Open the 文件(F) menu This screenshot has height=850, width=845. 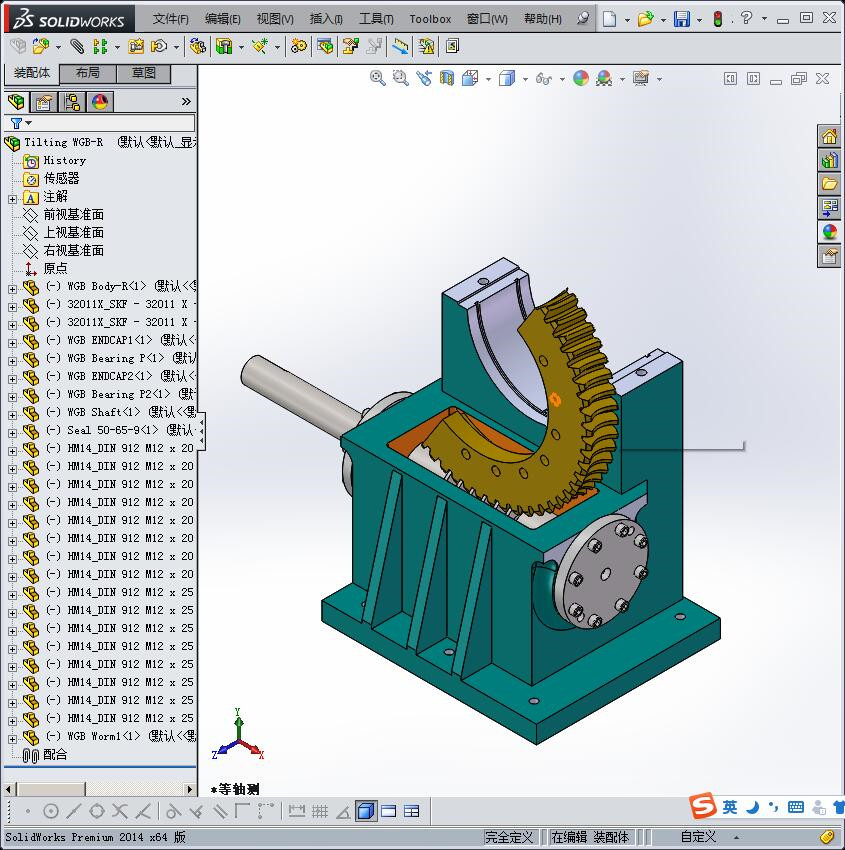pyautogui.click(x=170, y=19)
